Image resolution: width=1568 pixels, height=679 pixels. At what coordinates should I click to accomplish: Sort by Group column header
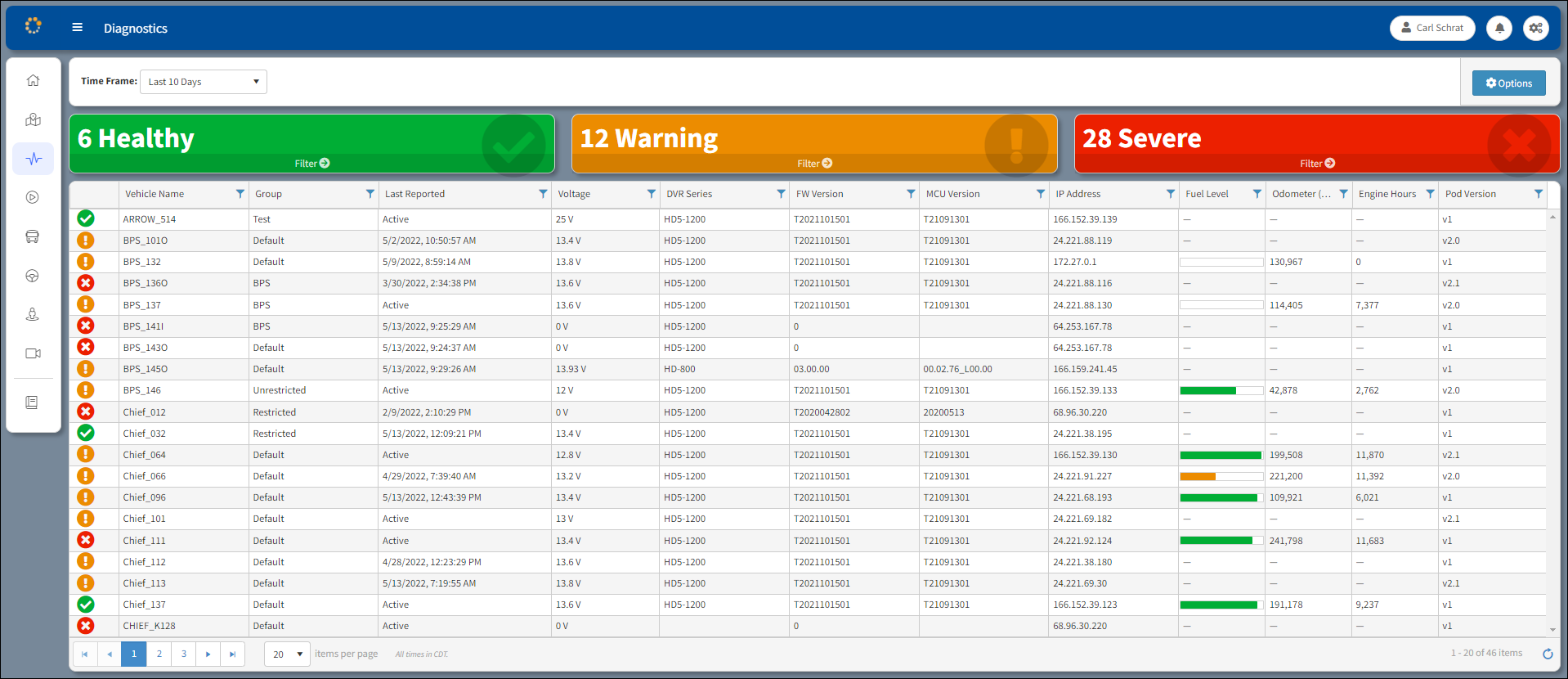pyautogui.click(x=268, y=194)
